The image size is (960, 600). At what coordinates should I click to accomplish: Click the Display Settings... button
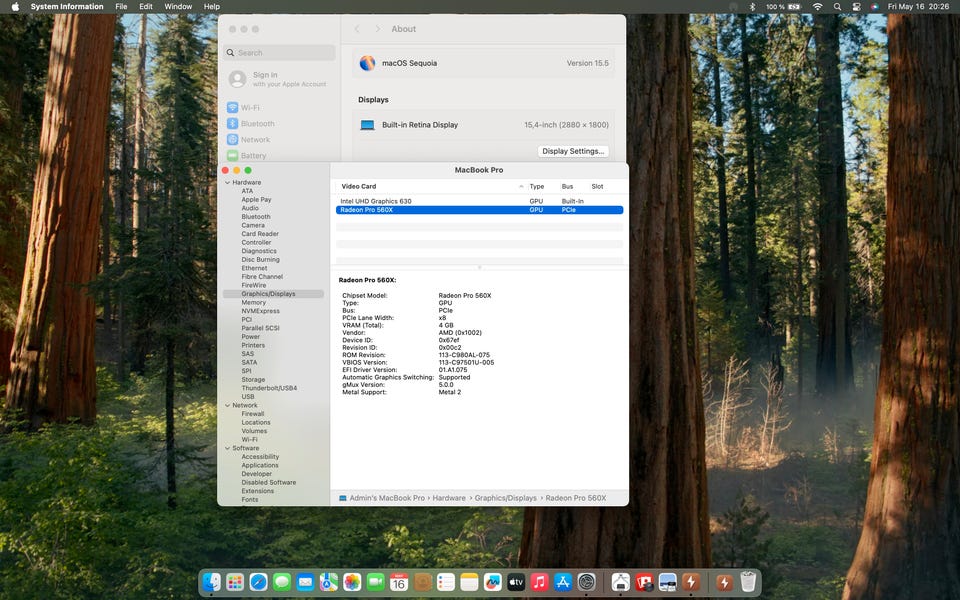pyautogui.click(x=573, y=151)
